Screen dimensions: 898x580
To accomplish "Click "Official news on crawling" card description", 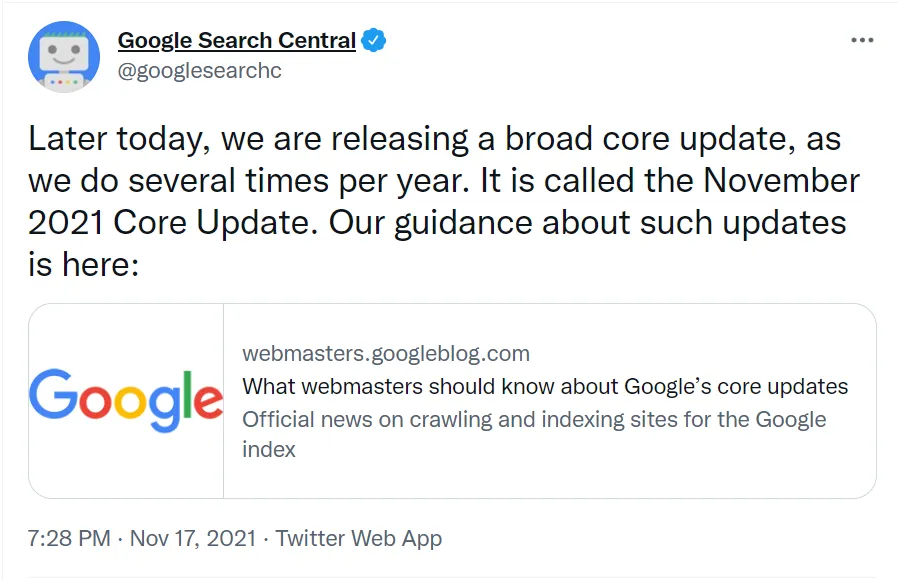I will [x=534, y=419].
